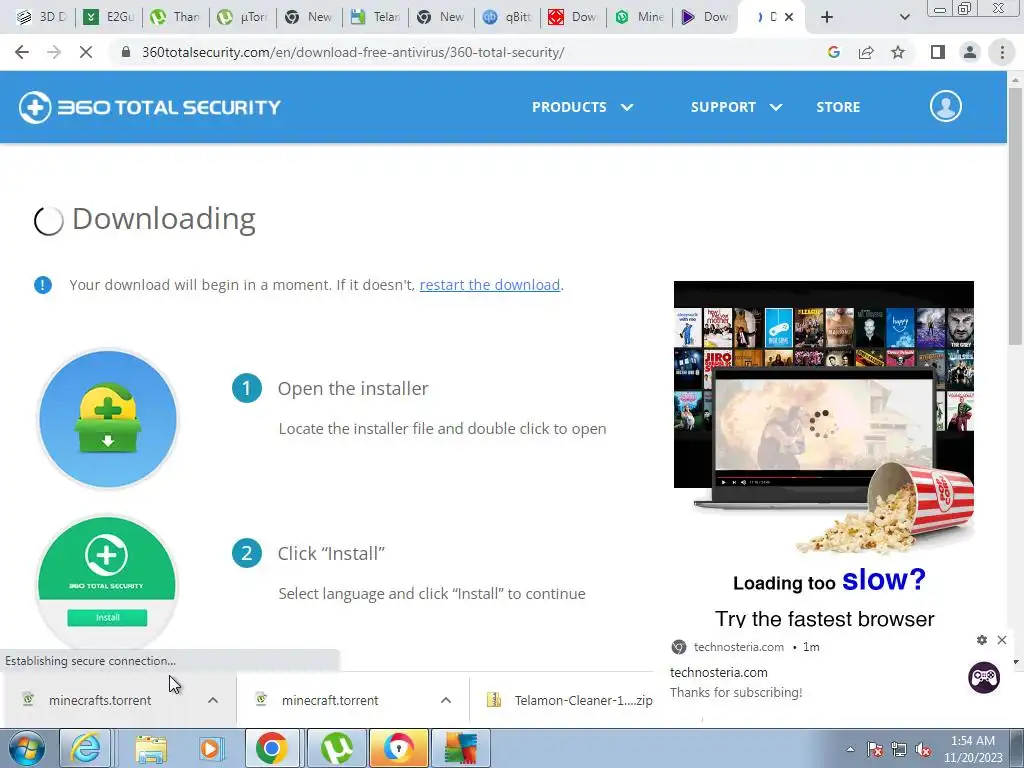Open Chrome three-dot menu

click(1002, 52)
